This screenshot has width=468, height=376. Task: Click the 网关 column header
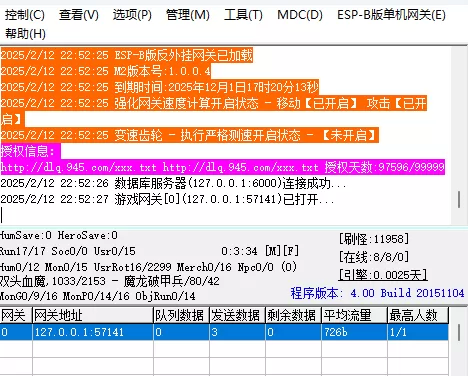pos(16,315)
